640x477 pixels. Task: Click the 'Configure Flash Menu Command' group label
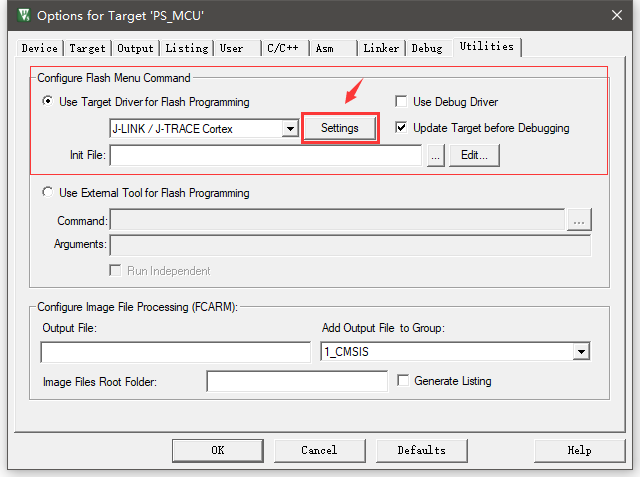pyautogui.click(x=114, y=78)
